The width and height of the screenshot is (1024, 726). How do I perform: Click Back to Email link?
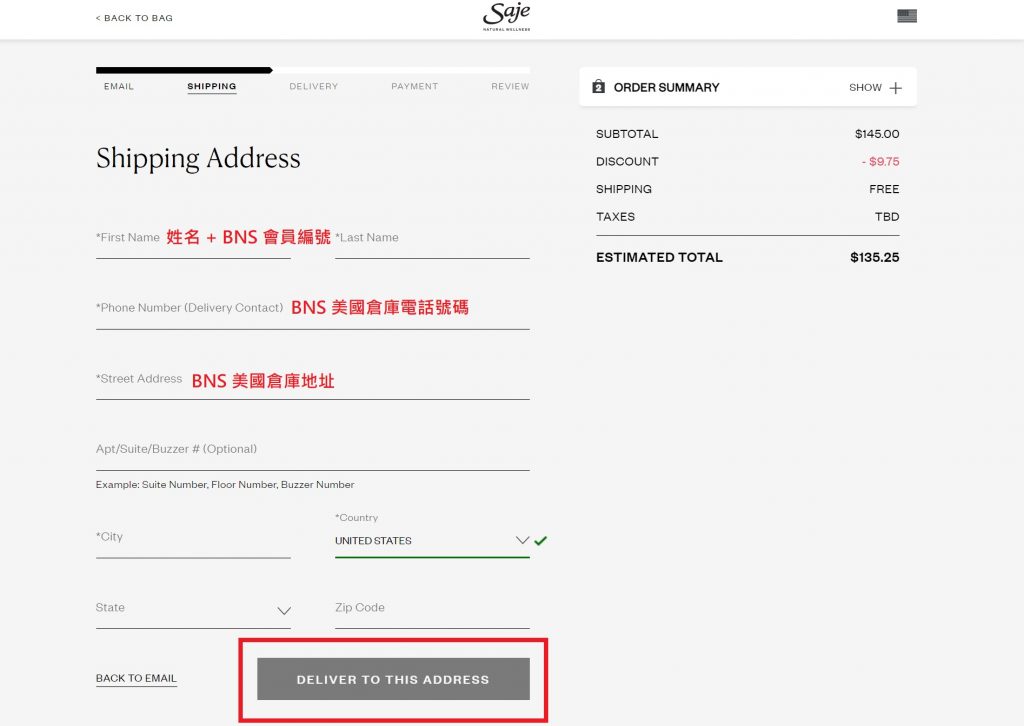click(136, 678)
